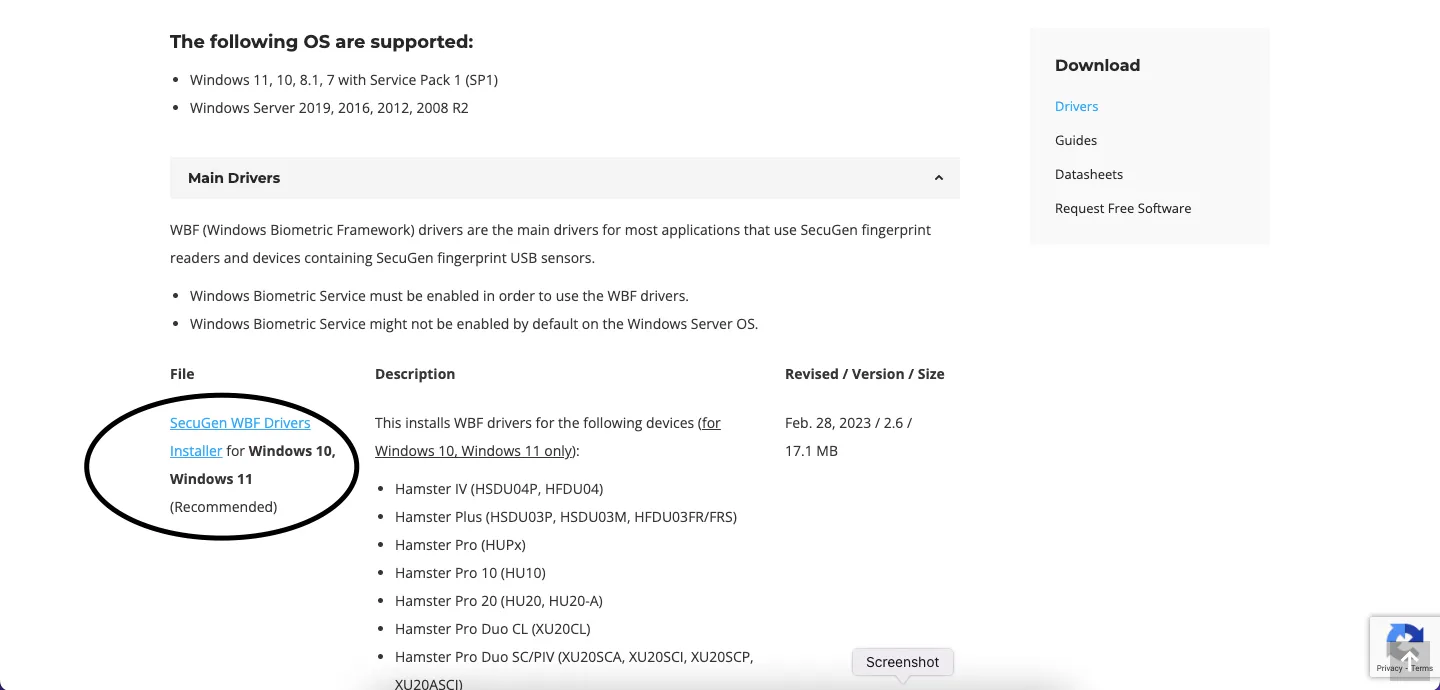Click the "File" column header

click(182, 374)
